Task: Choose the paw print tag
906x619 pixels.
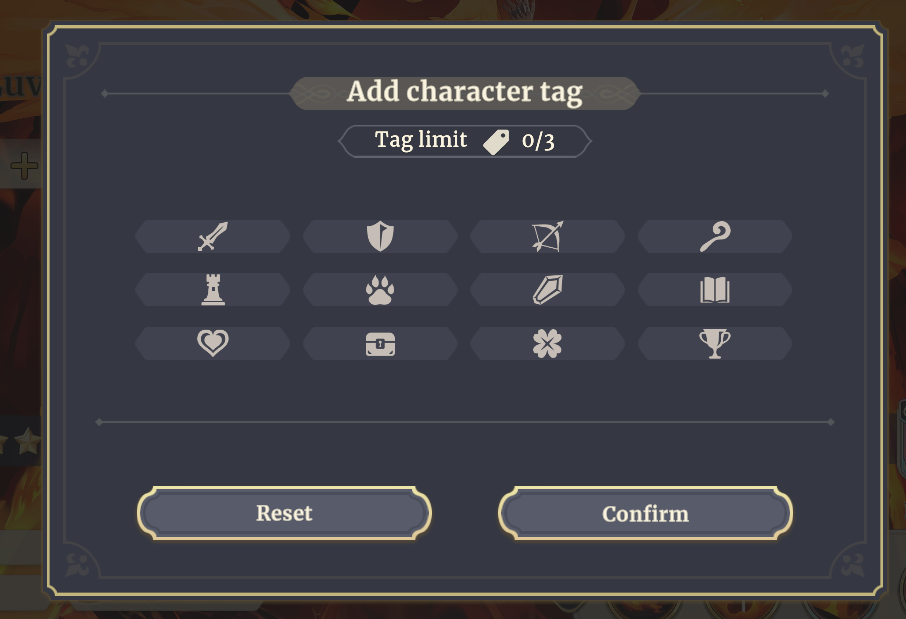Action: pyautogui.click(x=380, y=290)
